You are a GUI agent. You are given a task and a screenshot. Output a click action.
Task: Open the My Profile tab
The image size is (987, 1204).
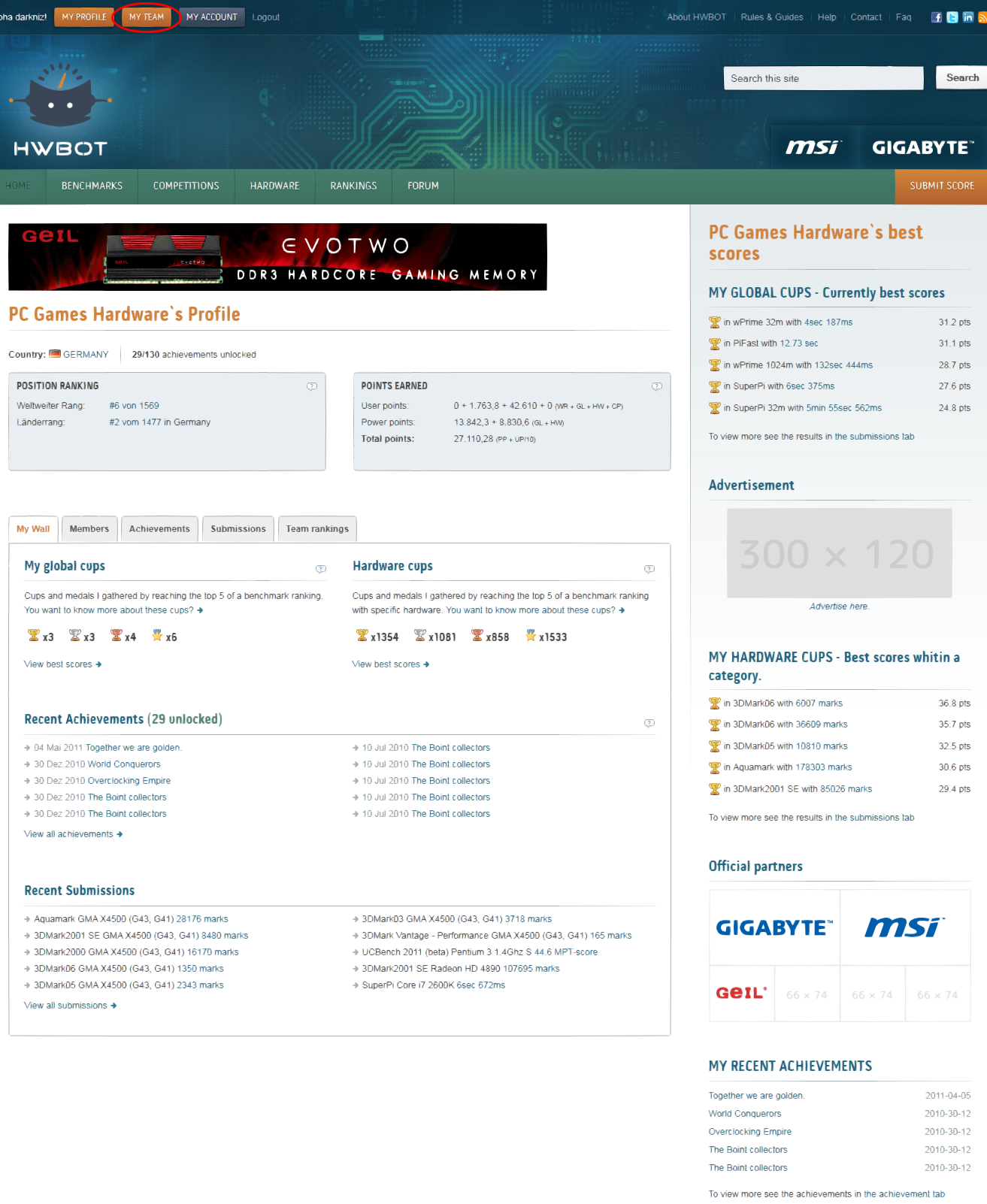pos(84,17)
